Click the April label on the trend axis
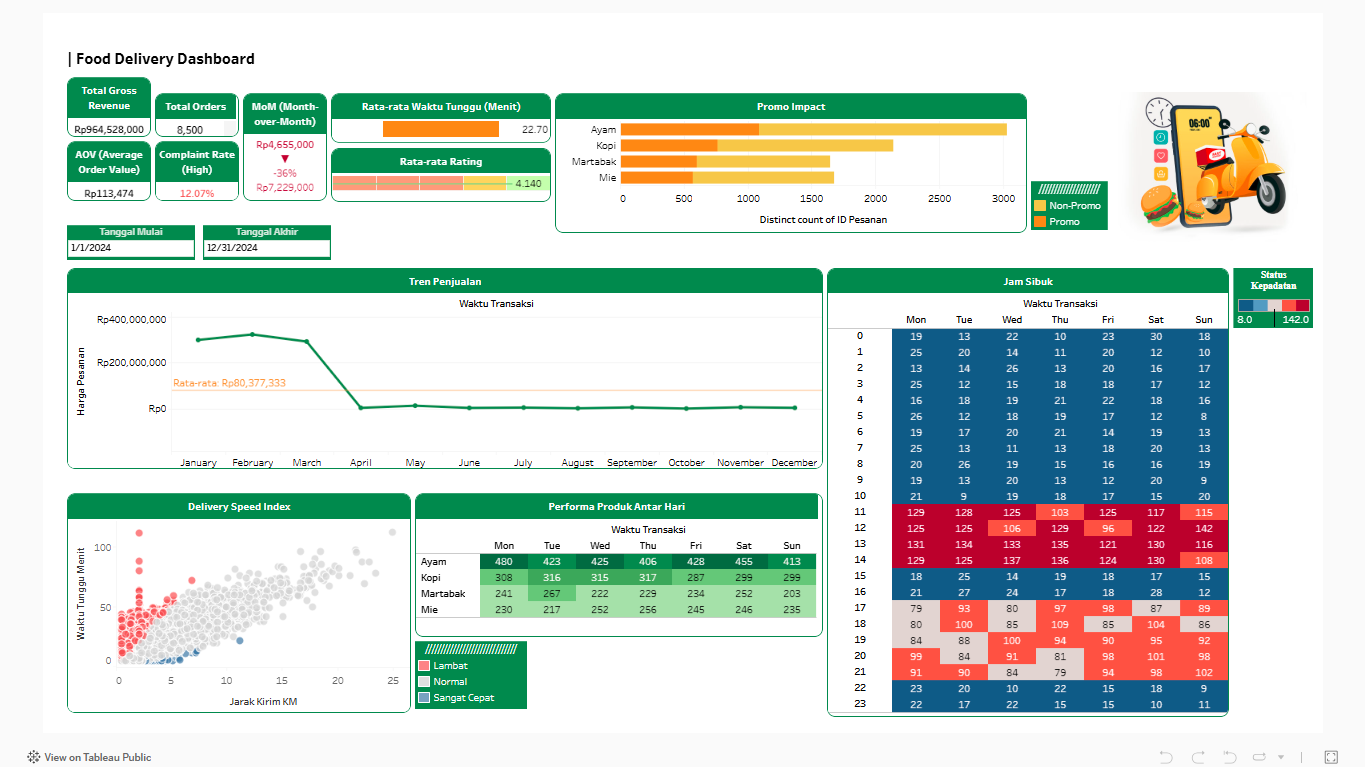This screenshot has height=767, width=1365. coord(361,463)
